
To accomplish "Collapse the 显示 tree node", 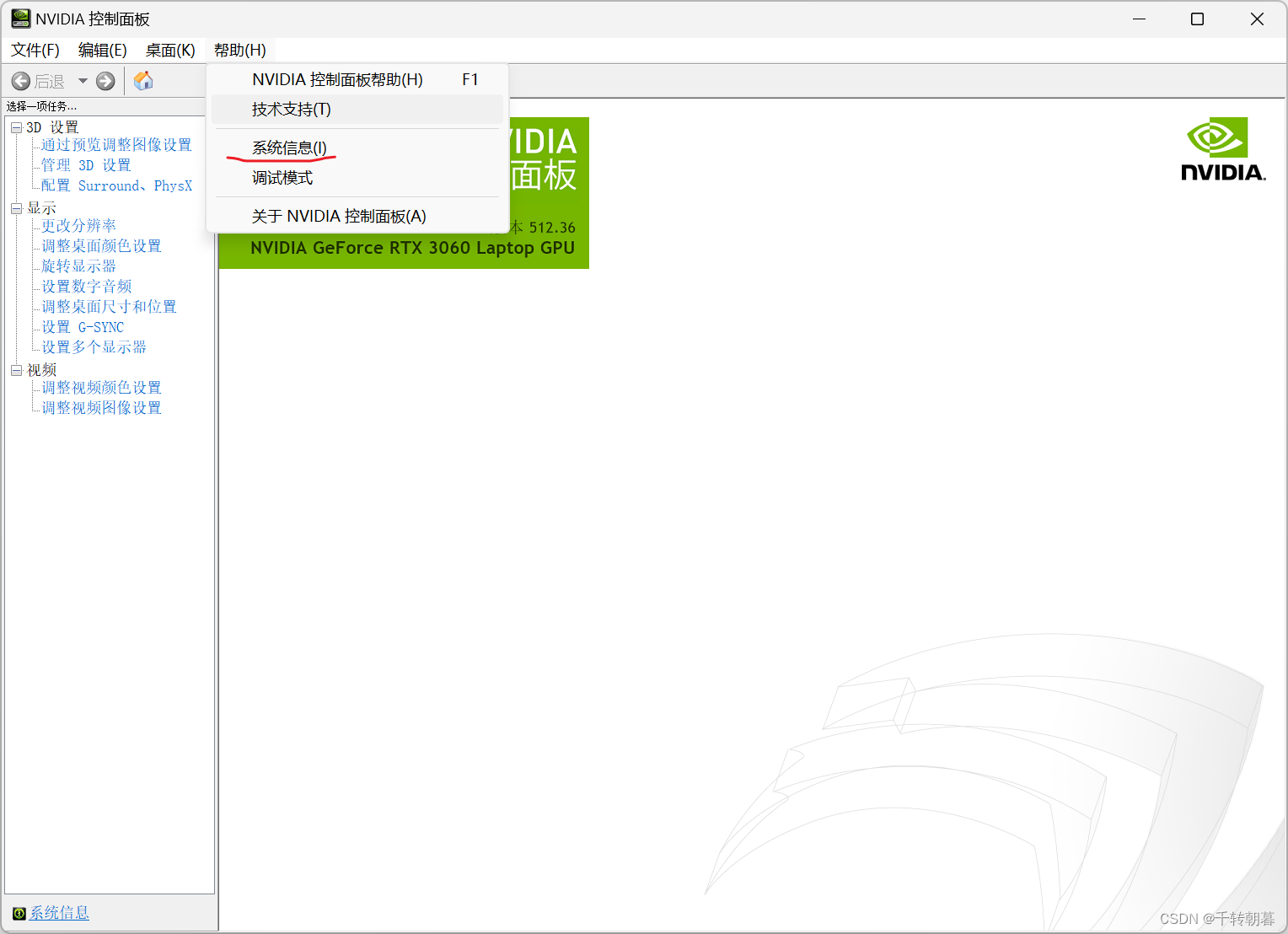I will [x=16, y=208].
